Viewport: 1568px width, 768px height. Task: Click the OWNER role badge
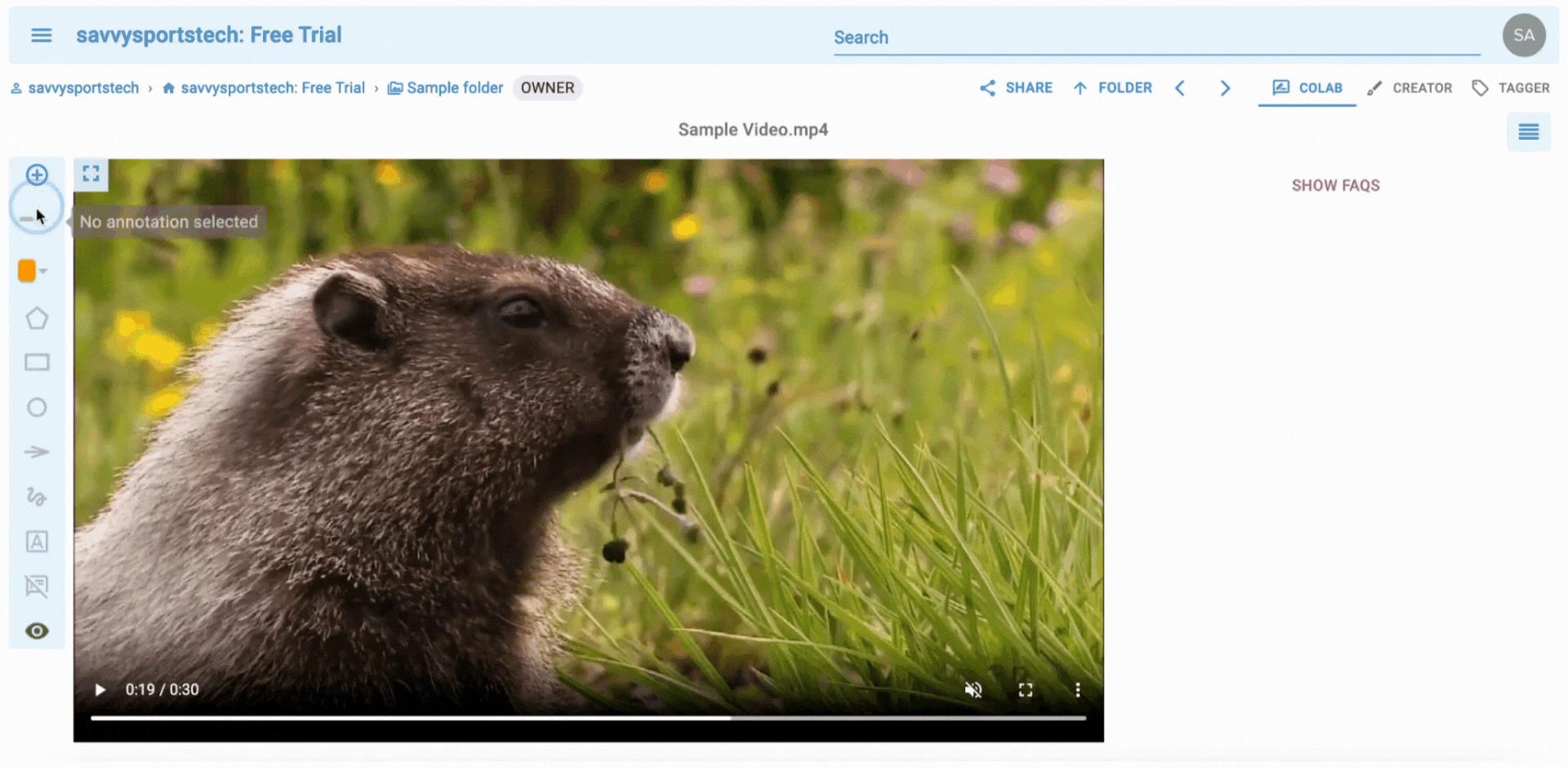click(x=547, y=87)
